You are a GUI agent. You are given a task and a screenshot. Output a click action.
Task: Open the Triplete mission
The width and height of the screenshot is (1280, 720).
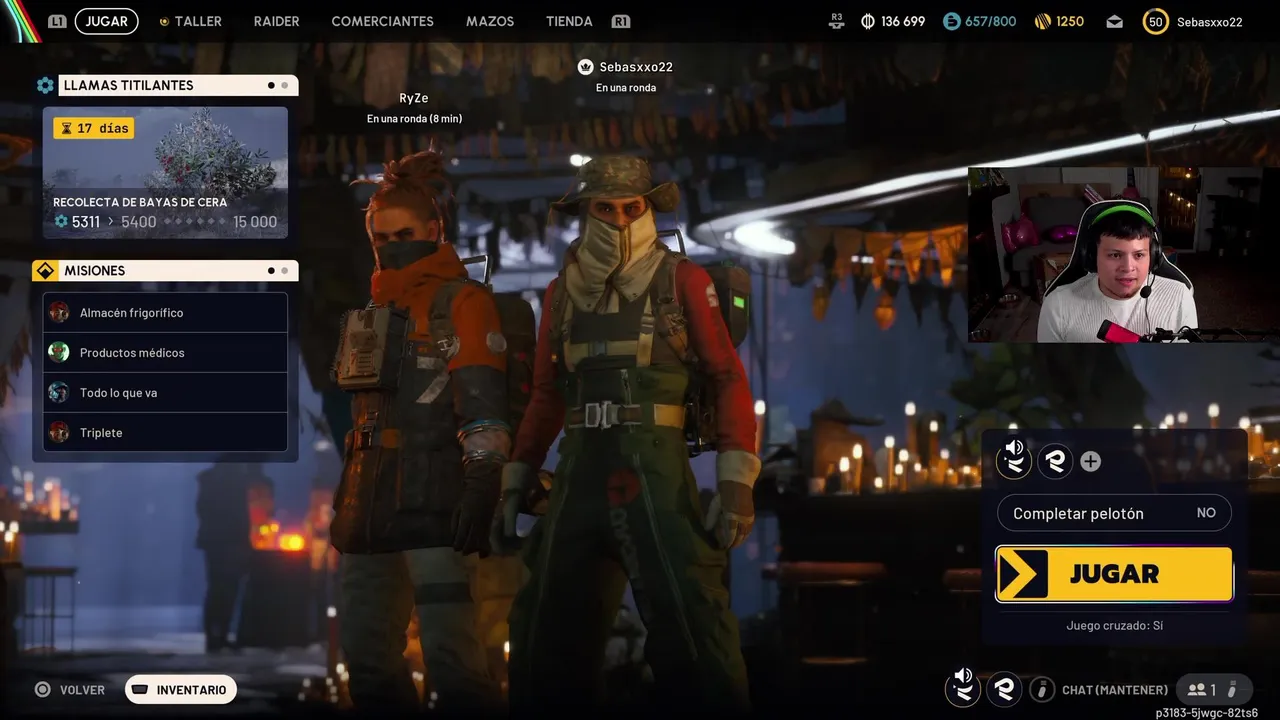click(165, 432)
